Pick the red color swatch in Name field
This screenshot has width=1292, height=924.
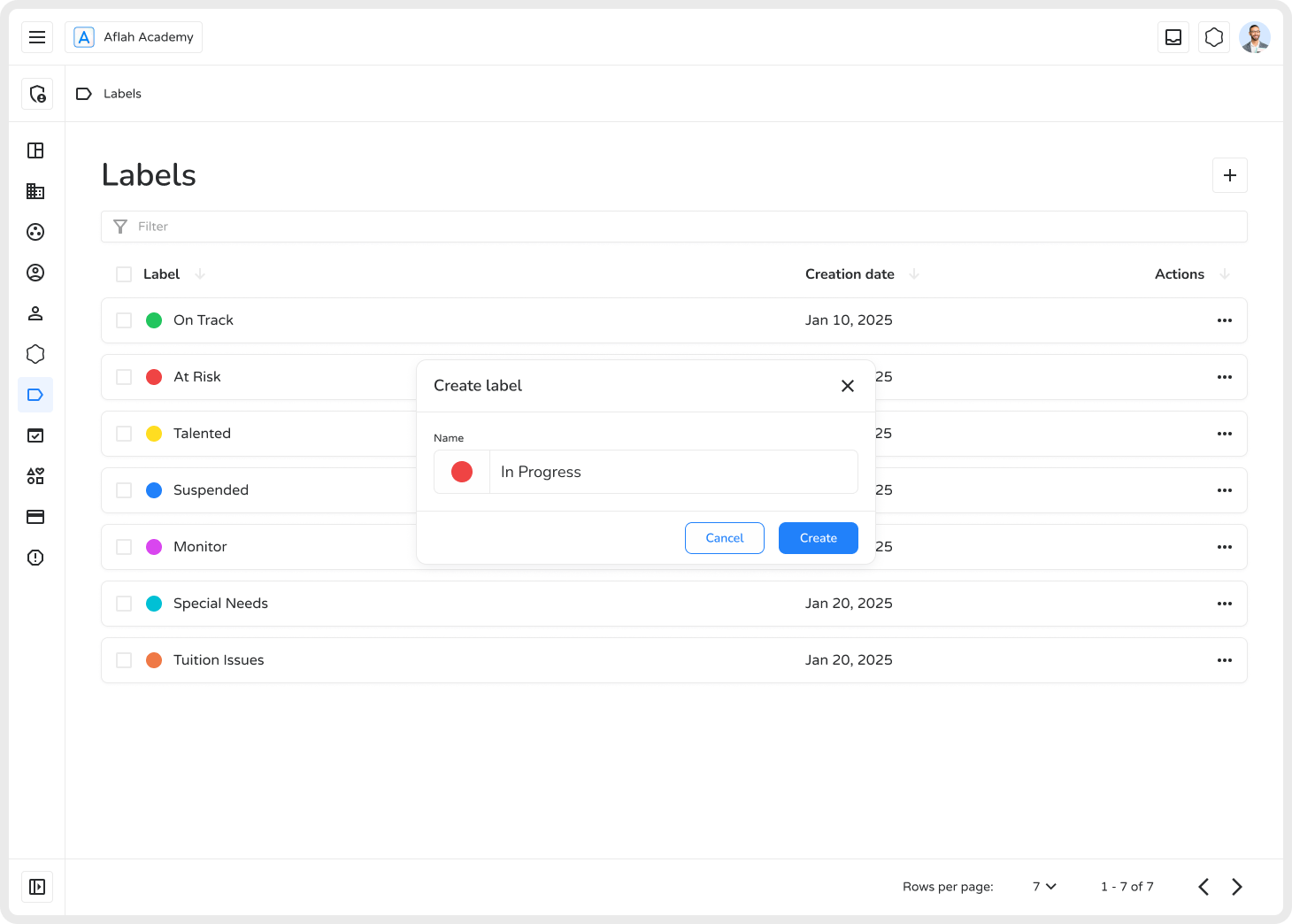coord(462,472)
